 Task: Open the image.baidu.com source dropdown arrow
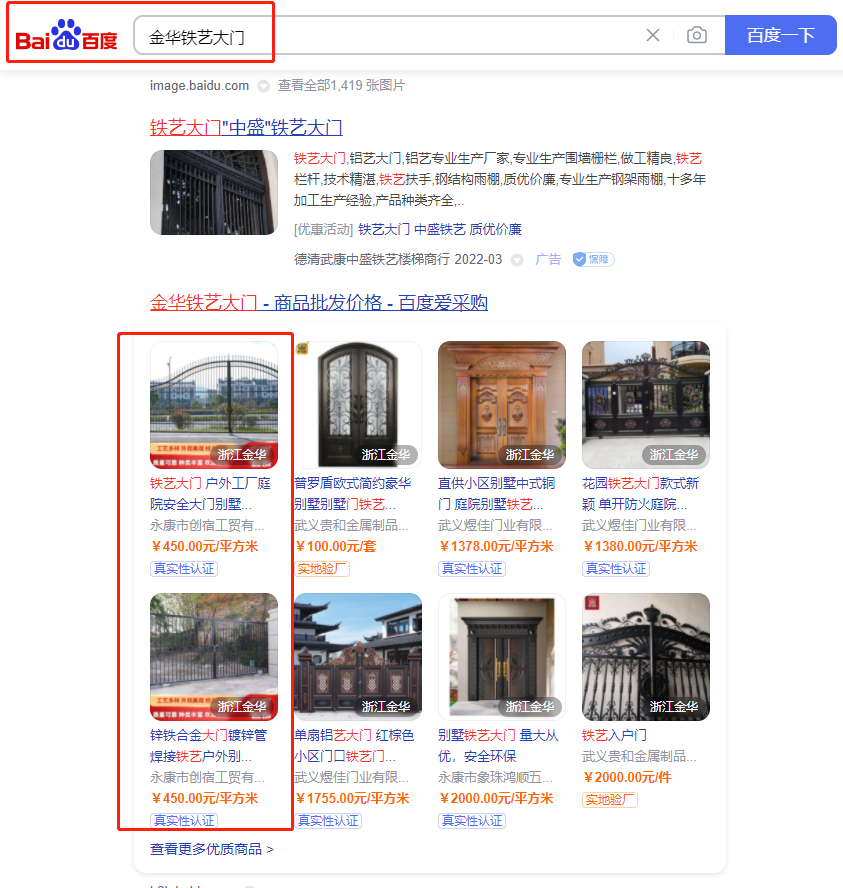point(263,86)
